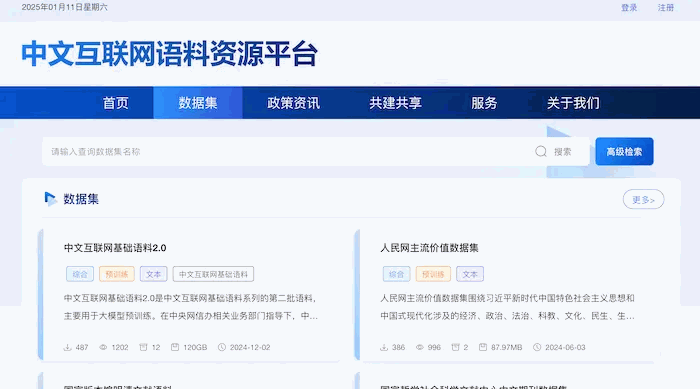
Task: Click the date 2024-06-03
Action: point(565,347)
